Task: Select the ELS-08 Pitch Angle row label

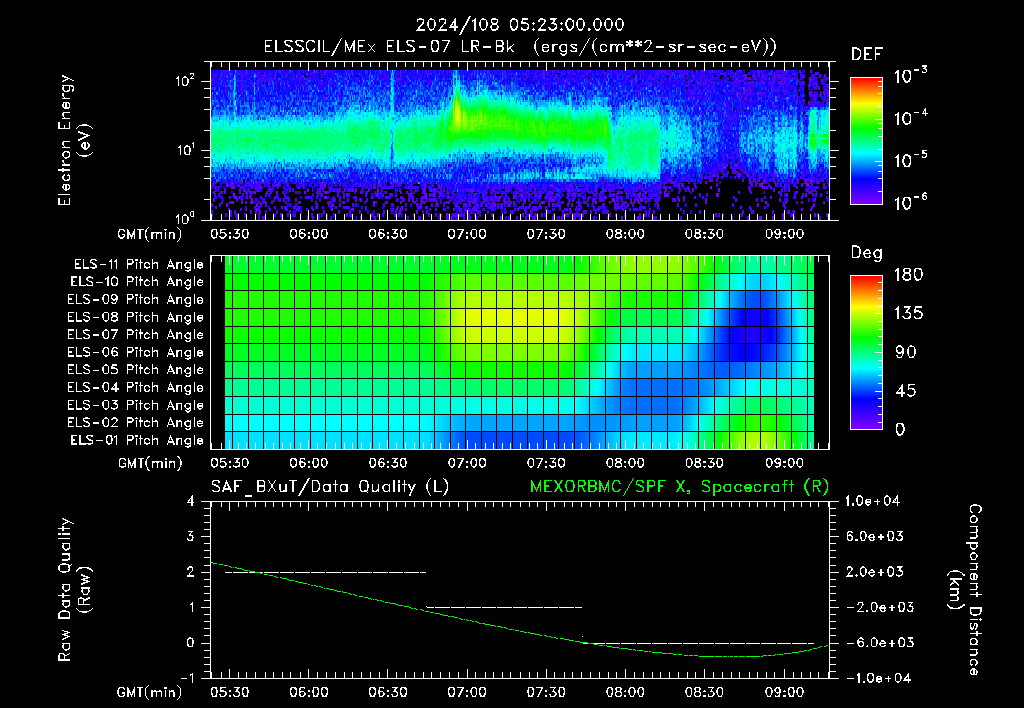Action: (x=136, y=317)
